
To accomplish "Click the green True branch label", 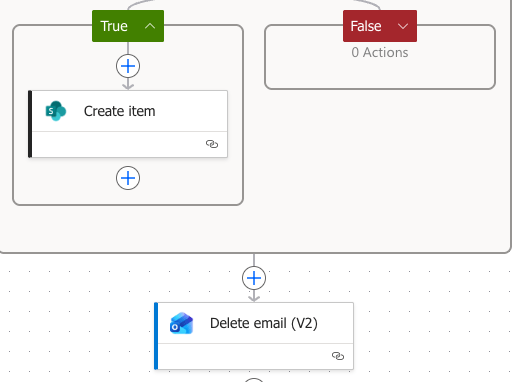I will [128, 26].
